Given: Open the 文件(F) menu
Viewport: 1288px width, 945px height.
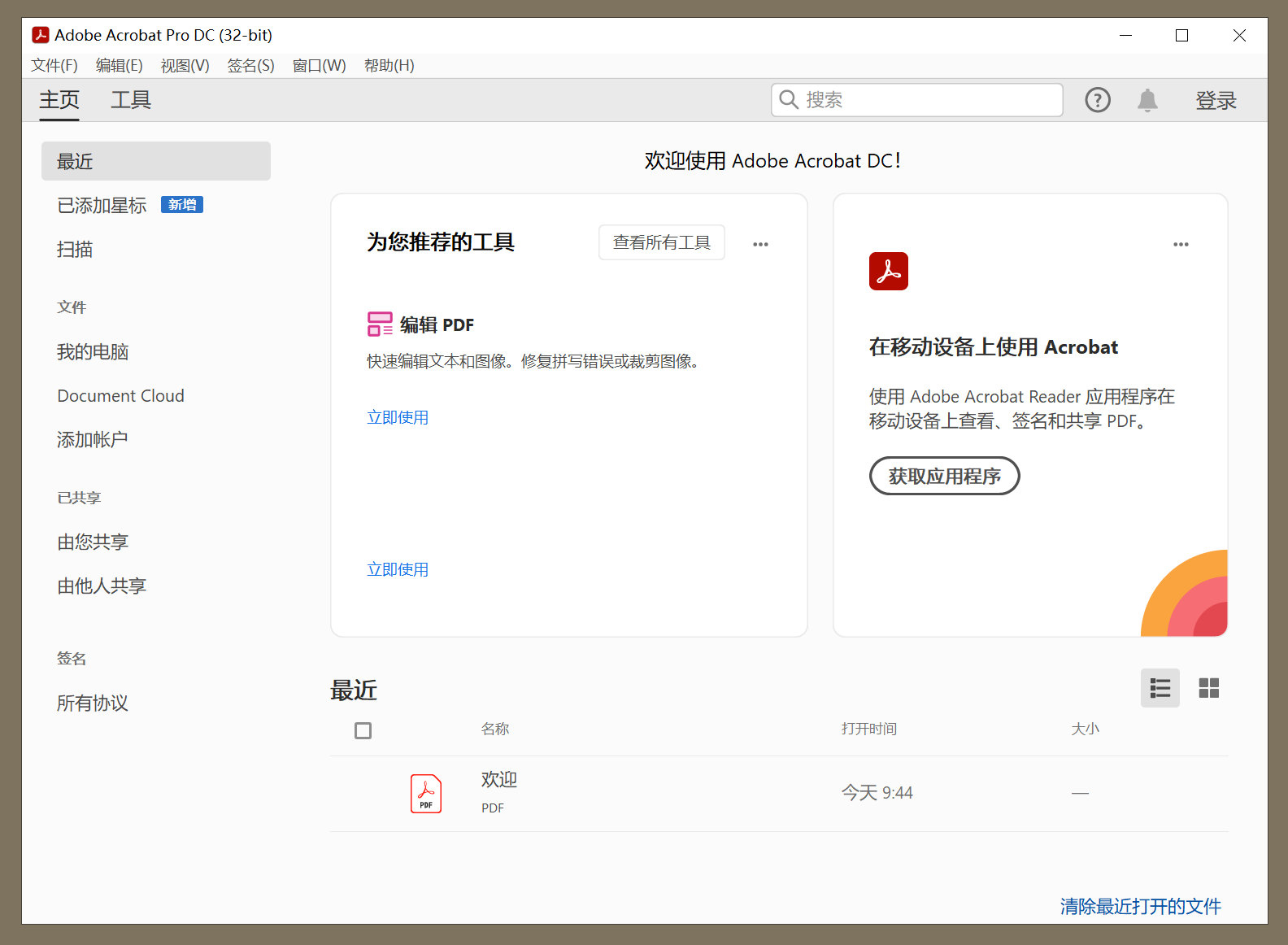Looking at the screenshot, I should coord(54,66).
